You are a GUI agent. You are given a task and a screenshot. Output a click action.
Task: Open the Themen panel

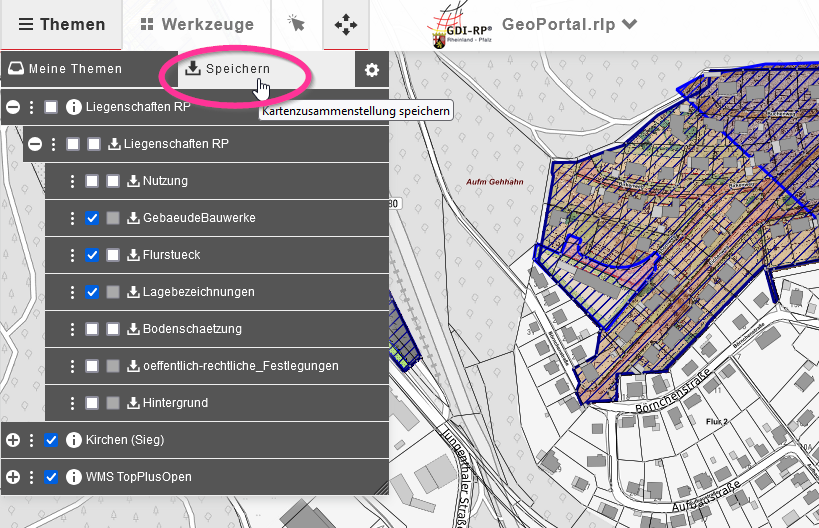coord(61,25)
